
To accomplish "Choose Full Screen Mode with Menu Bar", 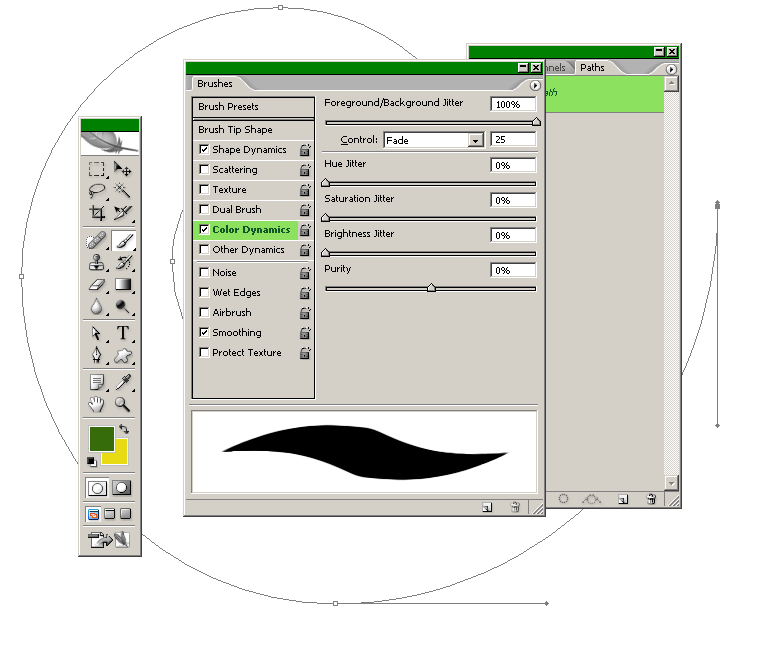I will point(110,514).
